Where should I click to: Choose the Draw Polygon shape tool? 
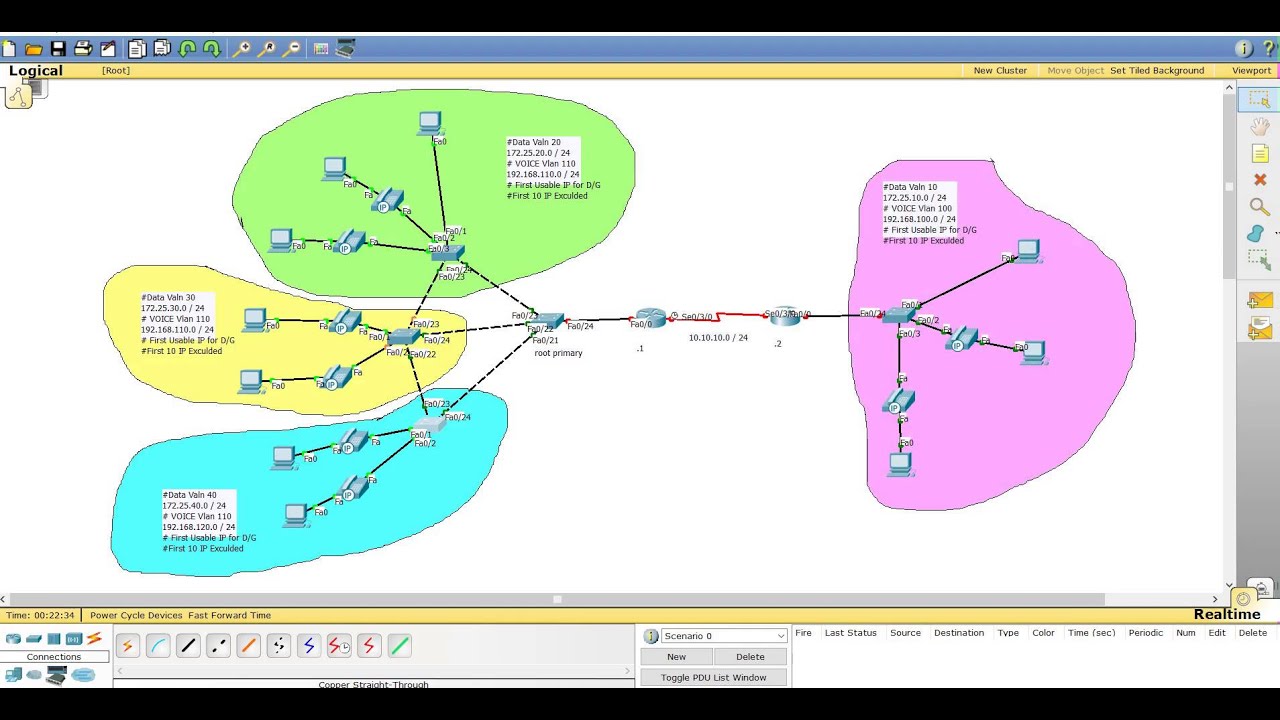click(1257, 233)
